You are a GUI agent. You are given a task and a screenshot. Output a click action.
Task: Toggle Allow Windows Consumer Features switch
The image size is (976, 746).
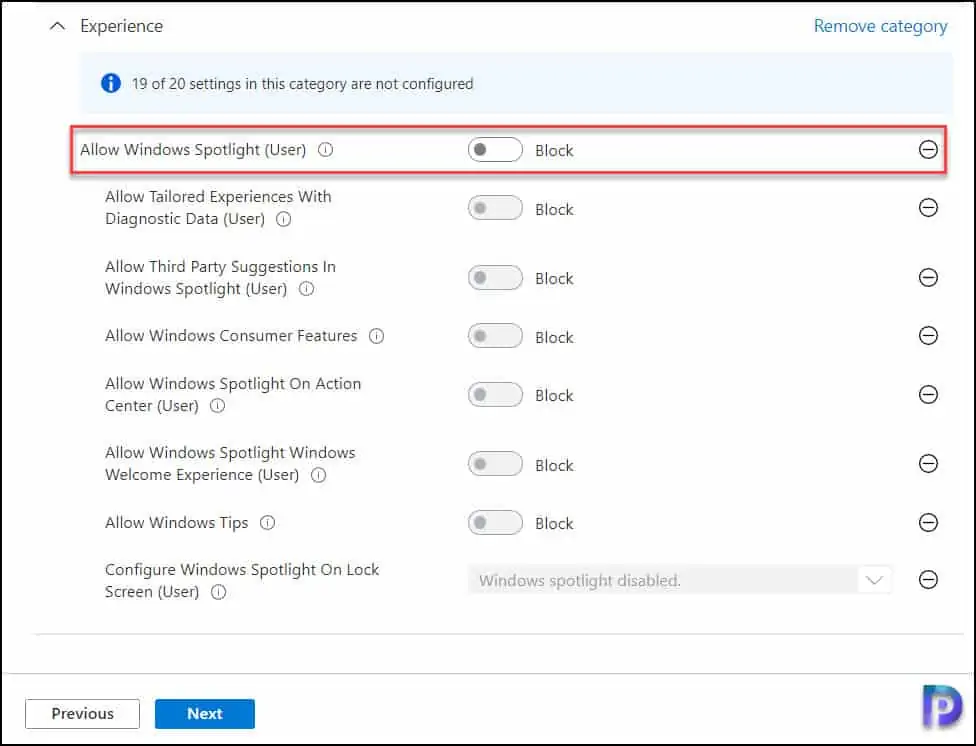[495, 336]
